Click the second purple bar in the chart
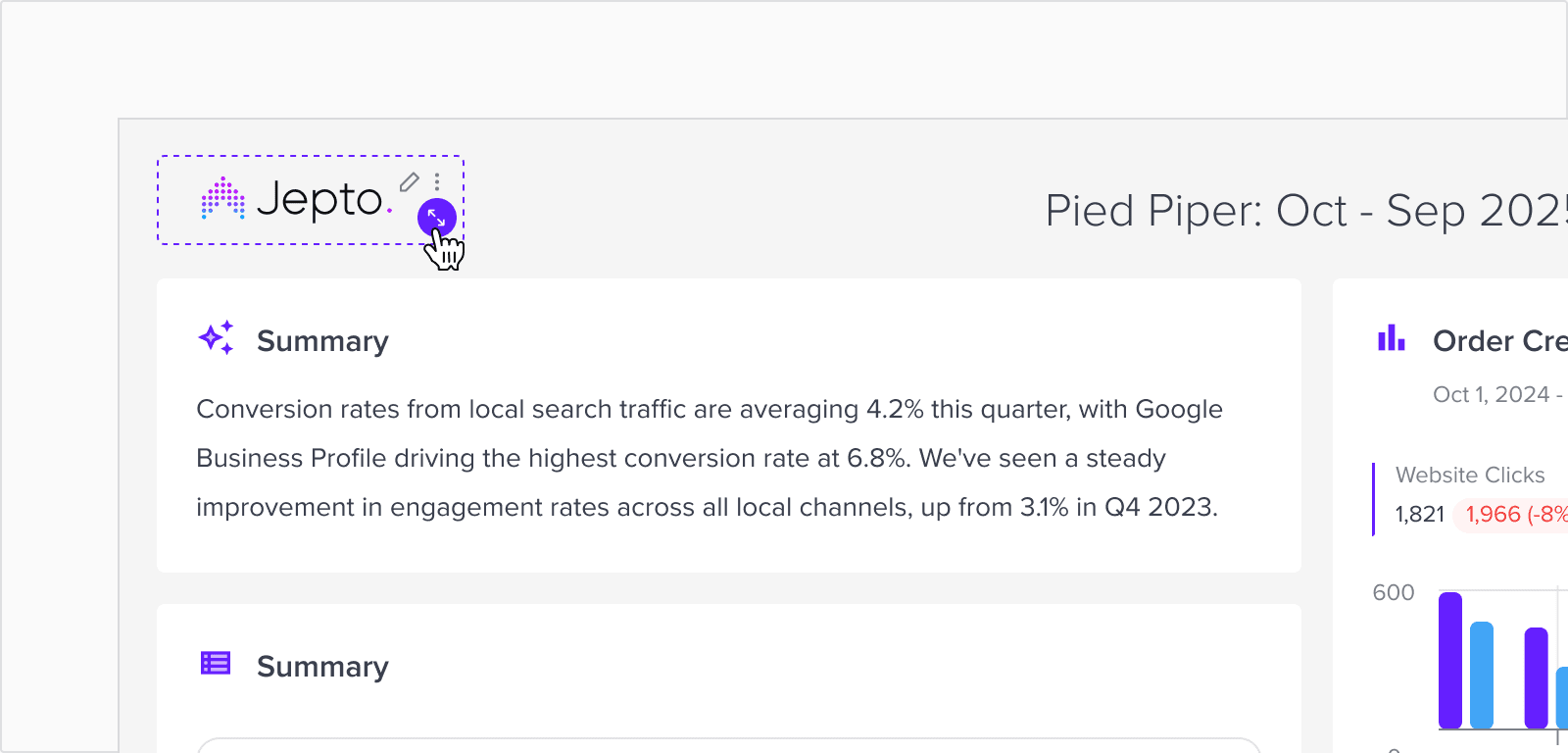This screenshot has width=1568, height=753. pos(1537,678)
